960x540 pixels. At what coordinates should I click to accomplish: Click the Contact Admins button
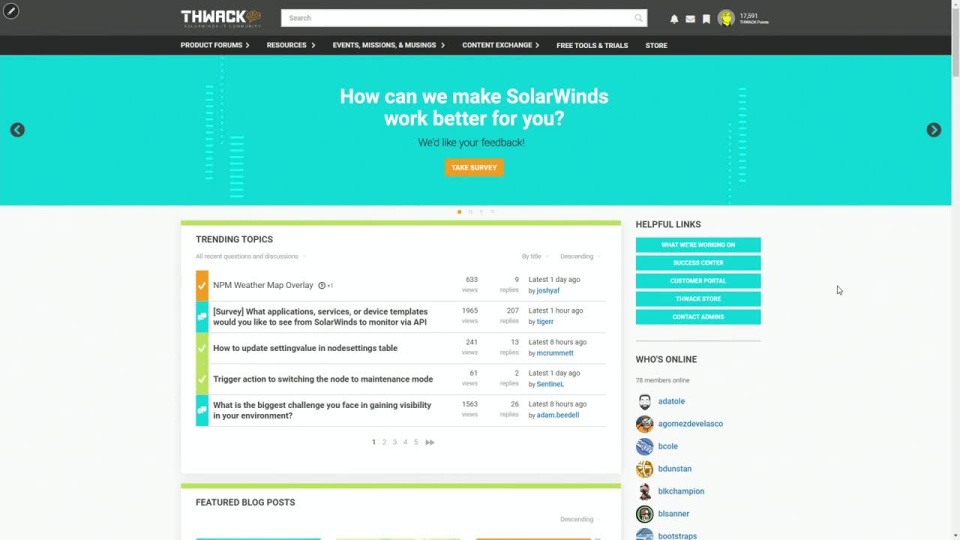698,317
